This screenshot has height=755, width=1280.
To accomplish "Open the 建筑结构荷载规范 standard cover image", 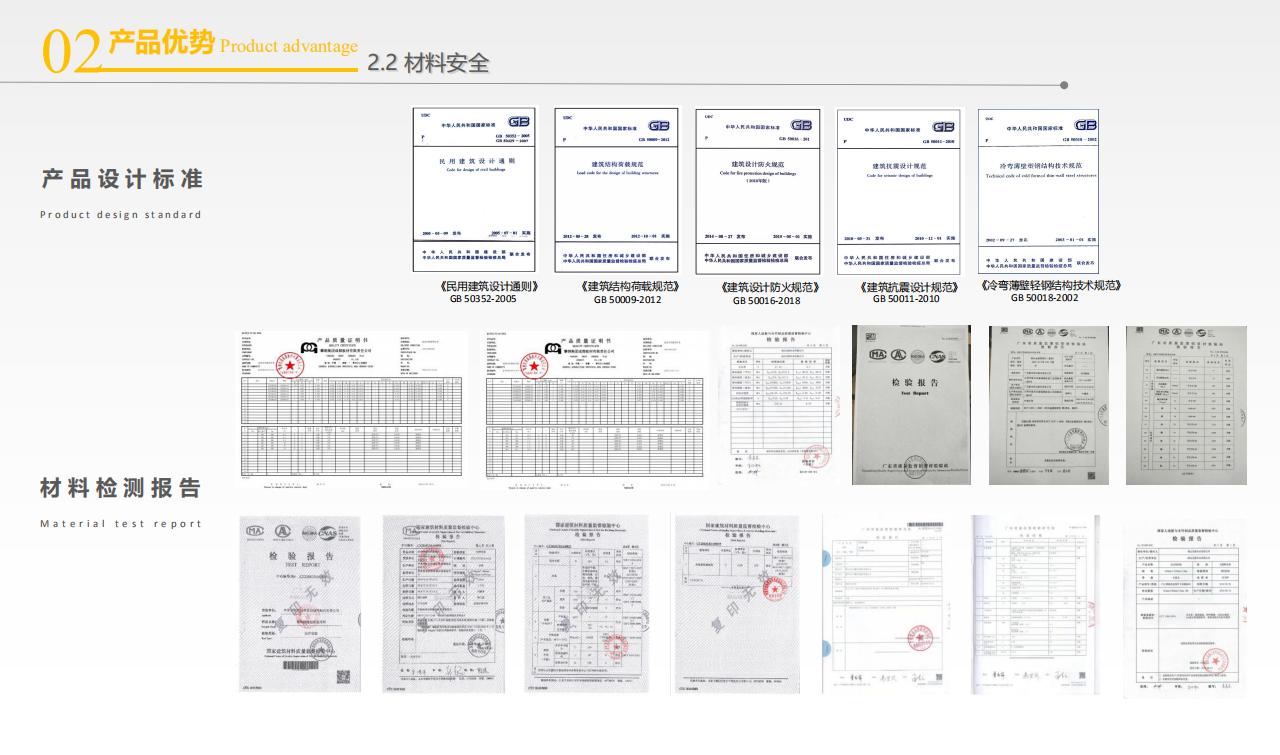I will (616, 190).
